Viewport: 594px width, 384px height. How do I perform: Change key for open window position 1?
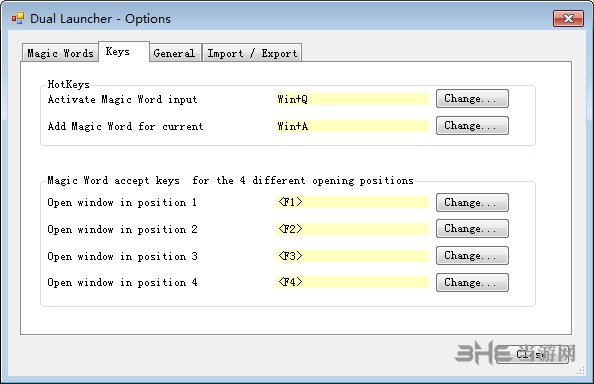(472, 202)
